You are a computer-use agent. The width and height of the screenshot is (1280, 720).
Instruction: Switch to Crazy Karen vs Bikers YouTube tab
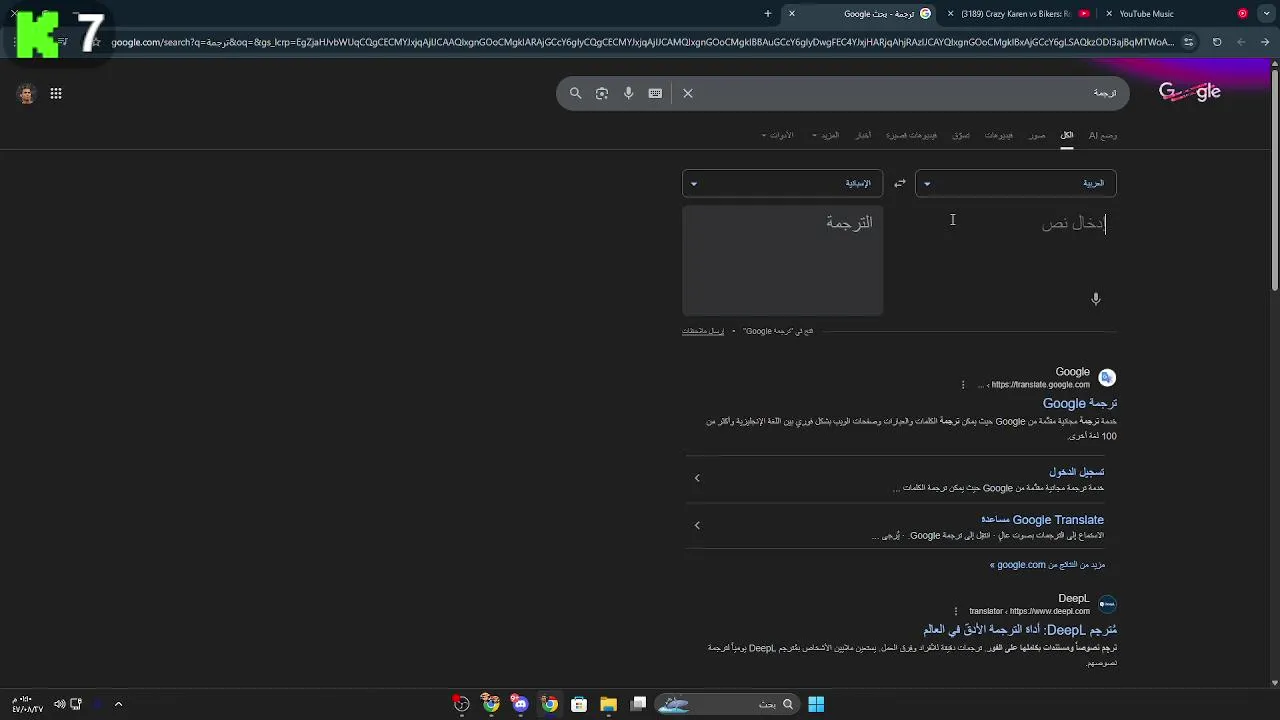pos(1022,14)
